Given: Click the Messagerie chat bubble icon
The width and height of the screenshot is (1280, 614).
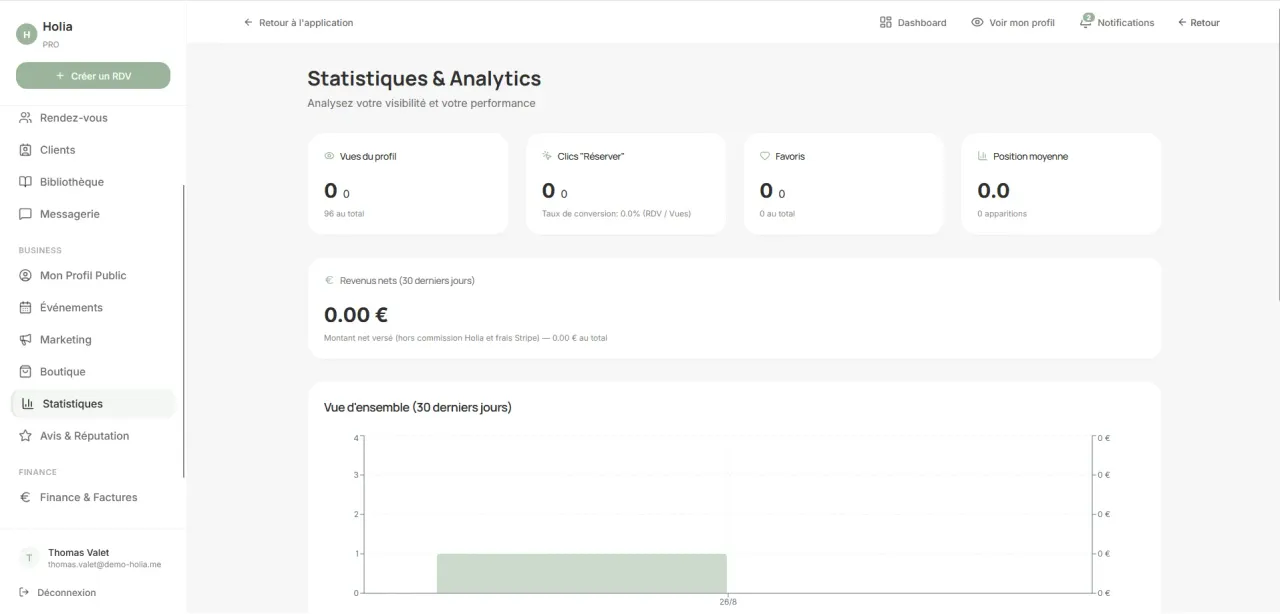Looking at the screenshot, I should tap(26, 214).
